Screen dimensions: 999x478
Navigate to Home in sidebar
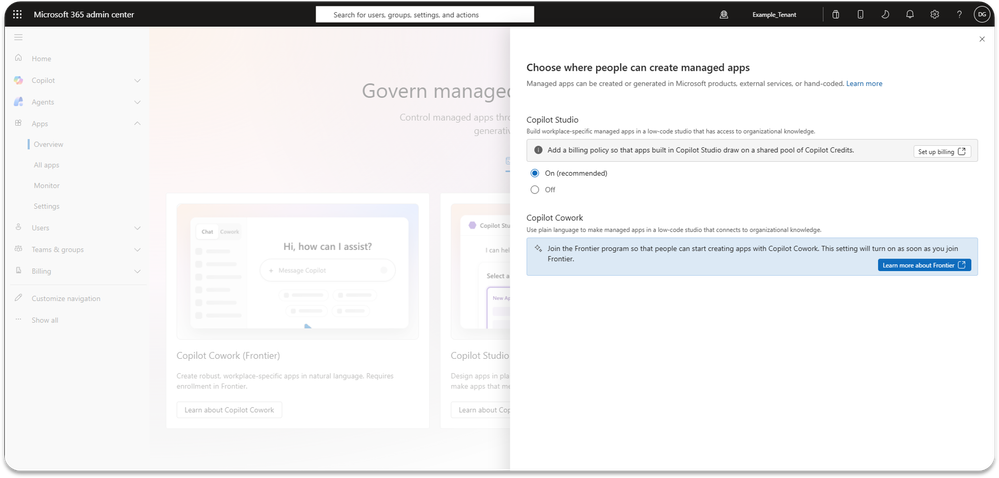[x=41, y=59]
